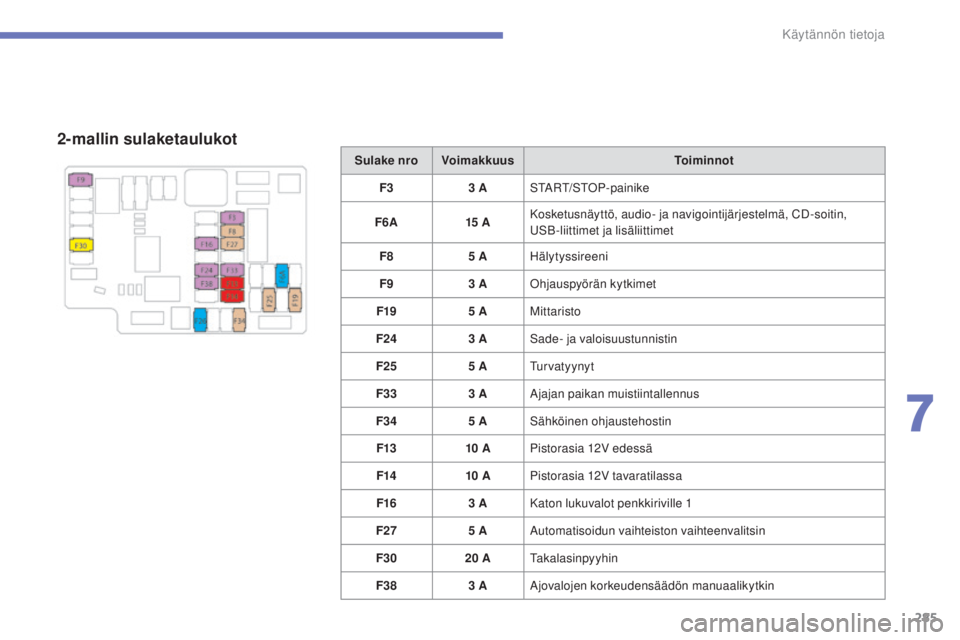Click table cell 'F6A' in fuse number column

(386, 222)
